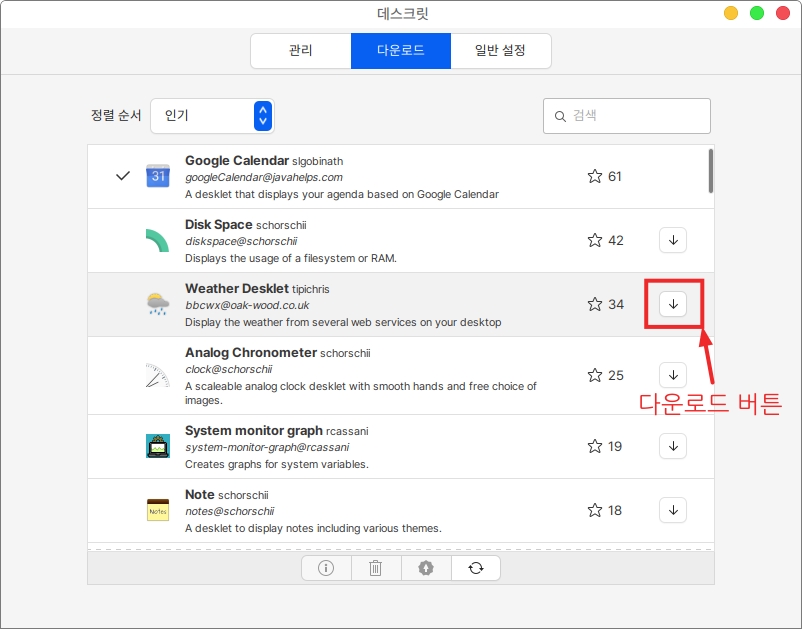Image resolution: width=802 pixels, height=629 pixels.
Task: Download the Disk Space desklet
Action: pyautogui.click(x=673, y=240)
